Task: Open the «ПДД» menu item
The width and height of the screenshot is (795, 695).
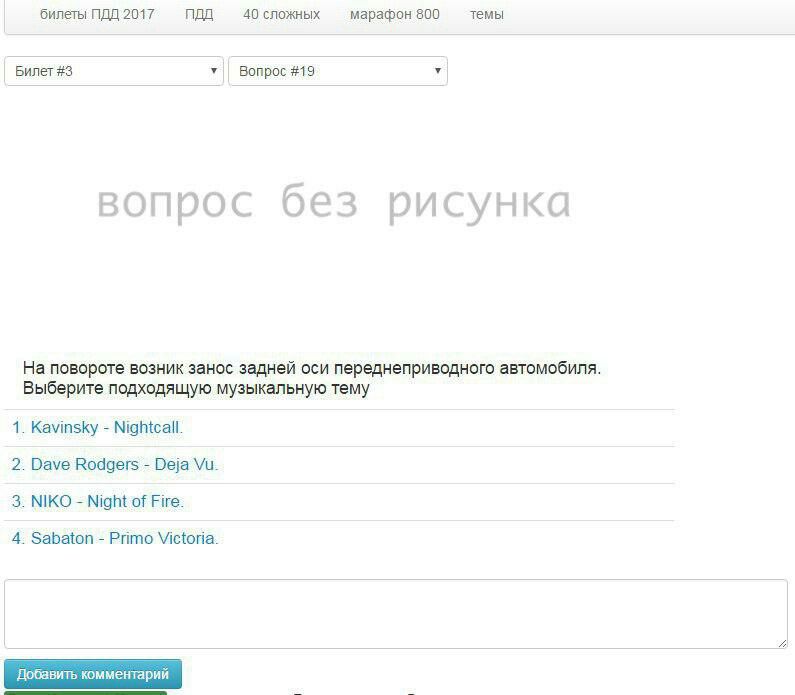Action: [199, 14]
